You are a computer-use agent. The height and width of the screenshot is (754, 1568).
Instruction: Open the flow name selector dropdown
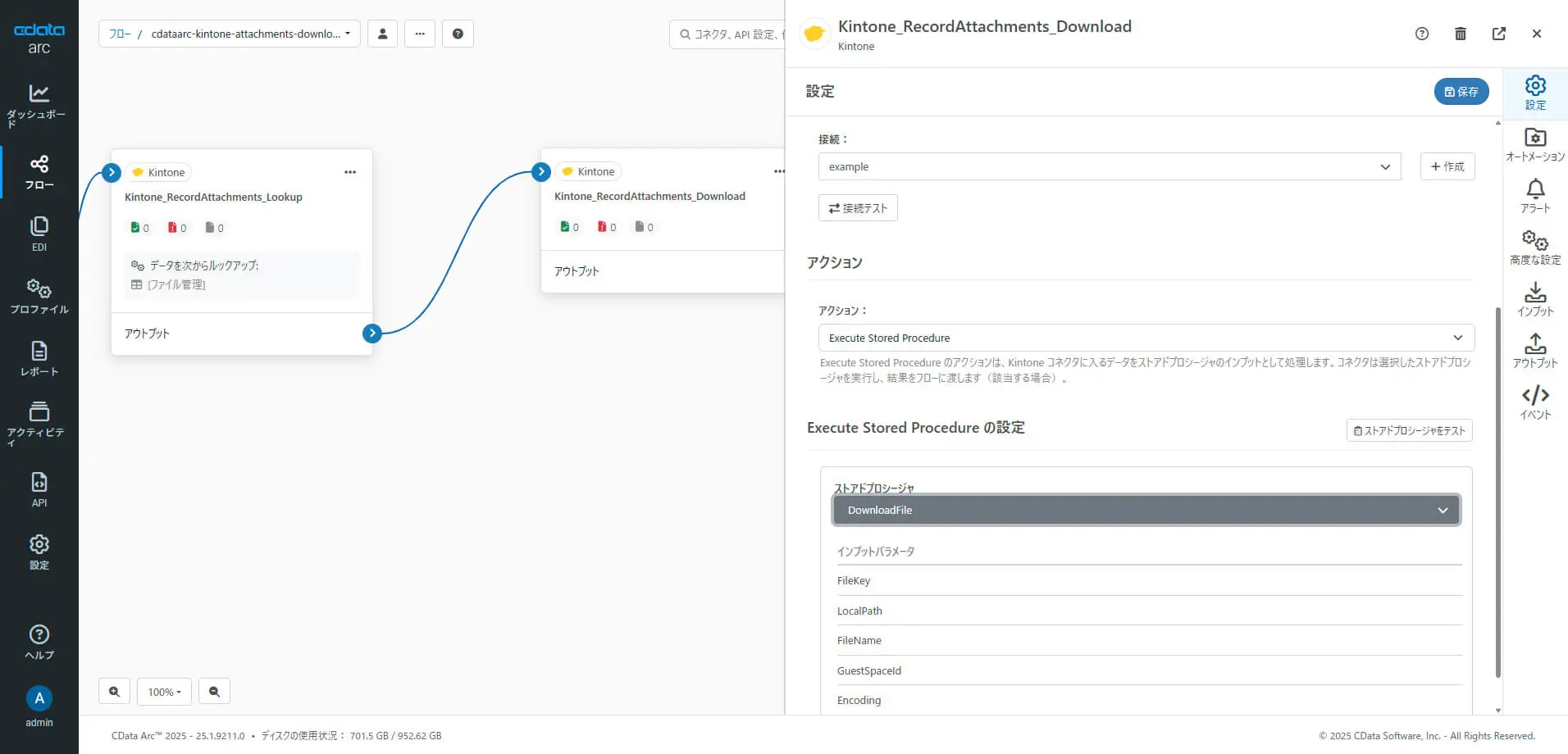click(x=230, y=34)
